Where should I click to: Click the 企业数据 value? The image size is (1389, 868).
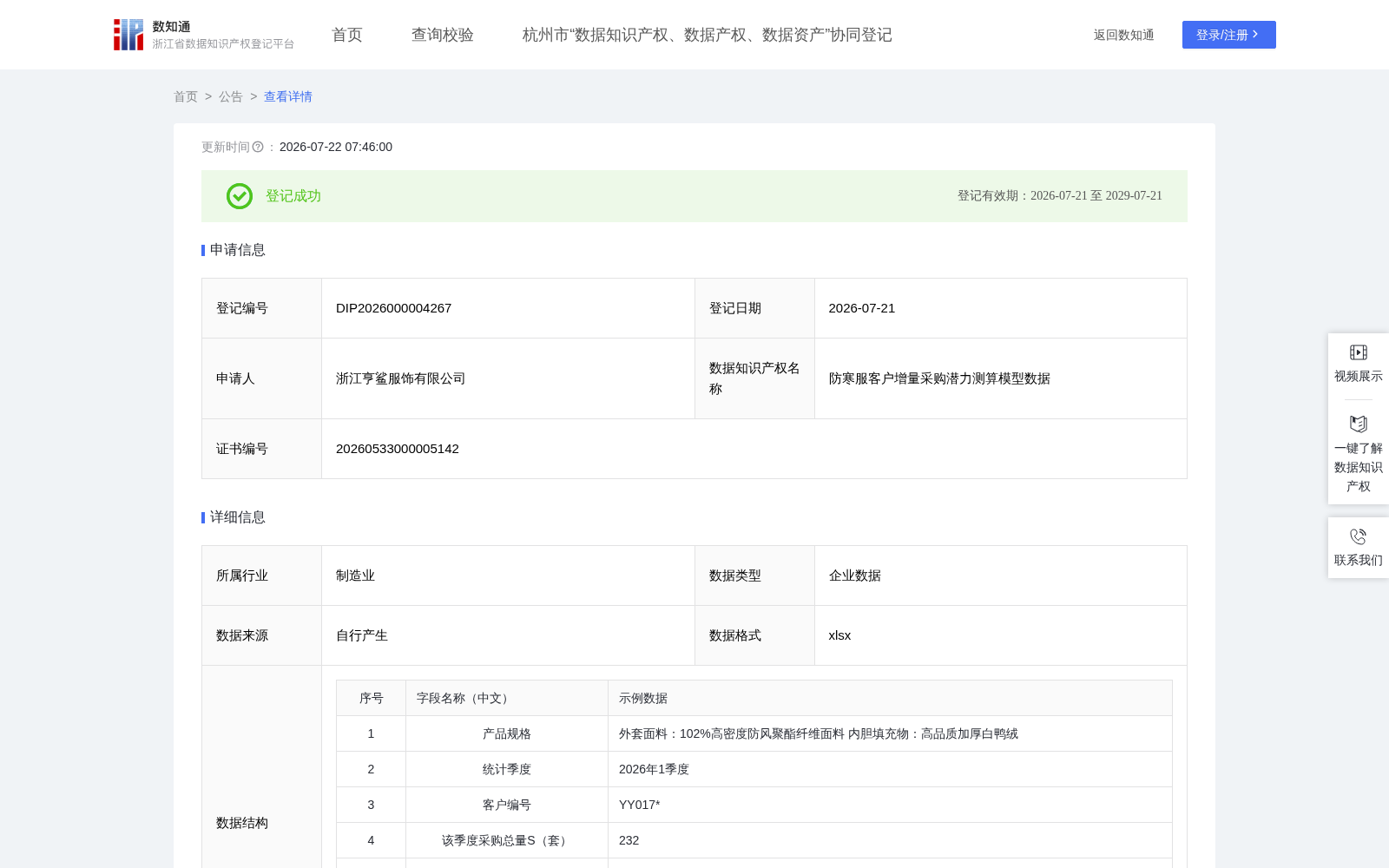coord(855,575)
